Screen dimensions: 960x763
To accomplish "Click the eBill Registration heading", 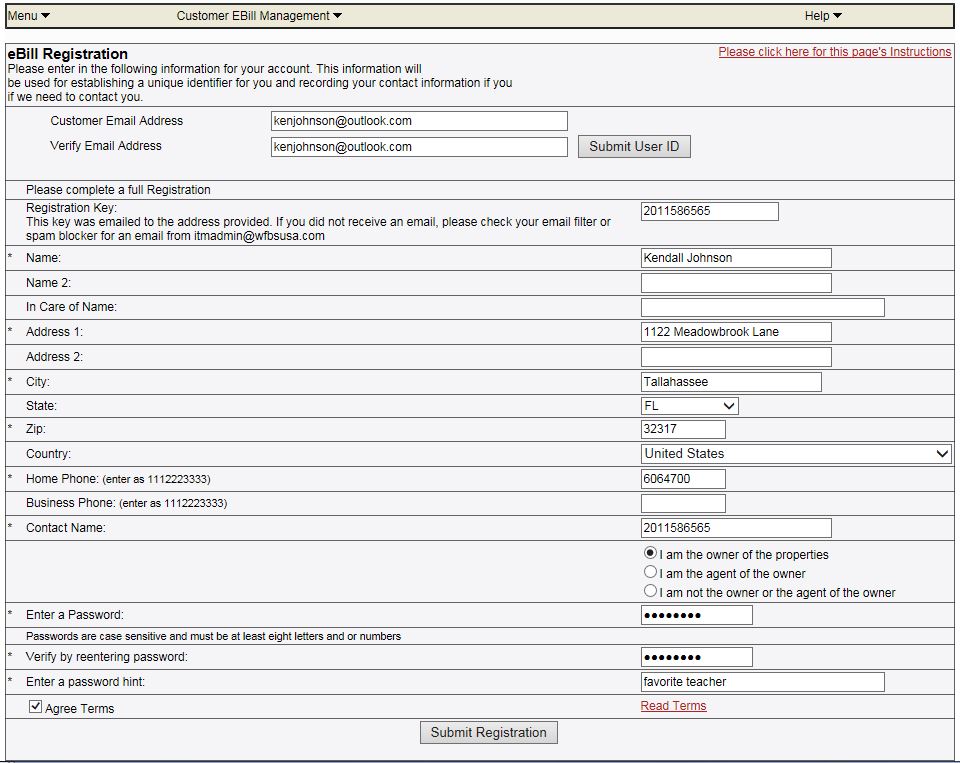I will tap(68, 54).
